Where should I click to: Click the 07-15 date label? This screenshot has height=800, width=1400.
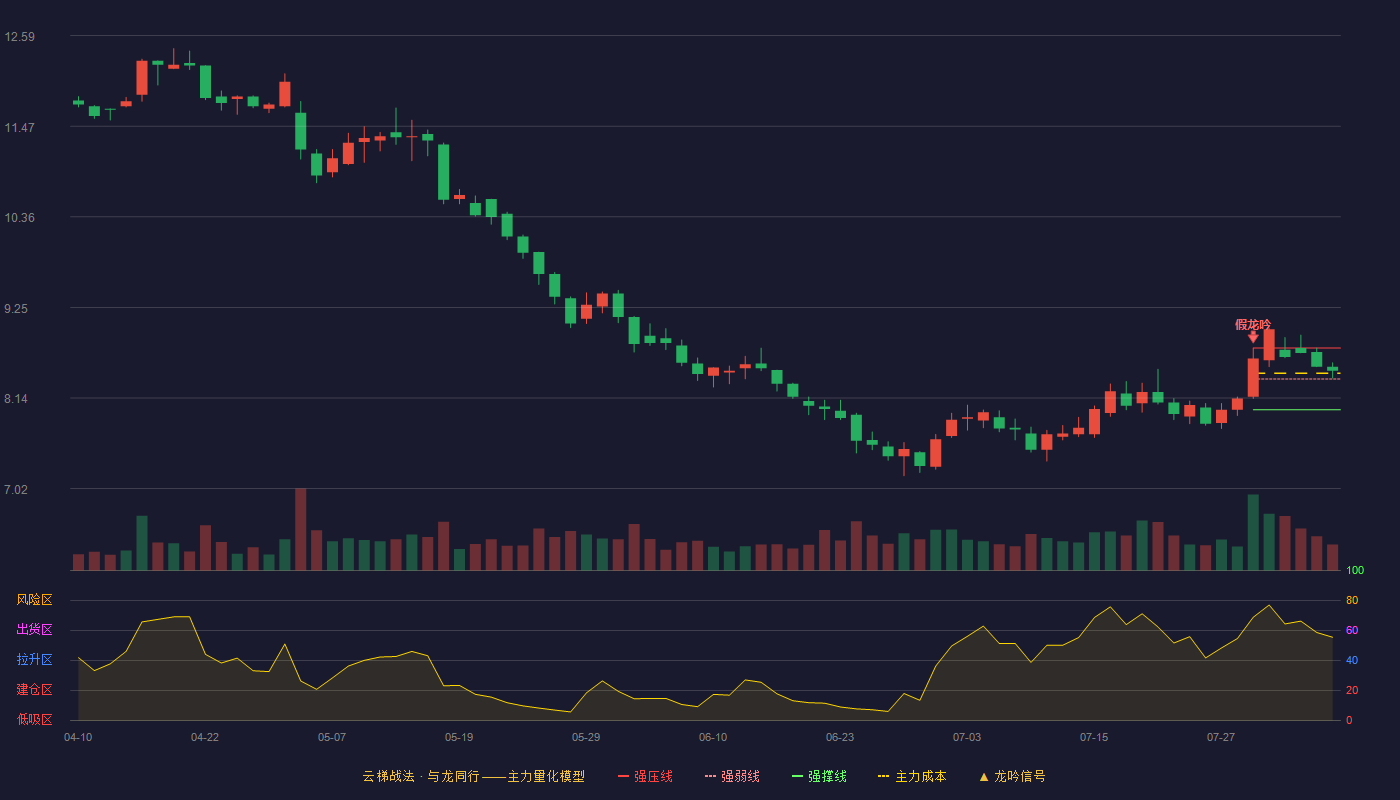click(1094, 737)
